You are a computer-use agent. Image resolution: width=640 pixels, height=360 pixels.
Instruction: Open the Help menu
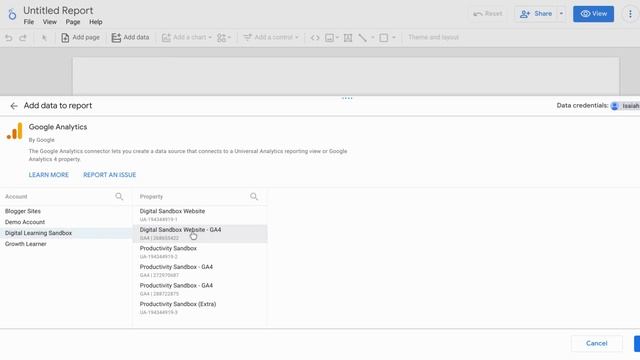96,22
